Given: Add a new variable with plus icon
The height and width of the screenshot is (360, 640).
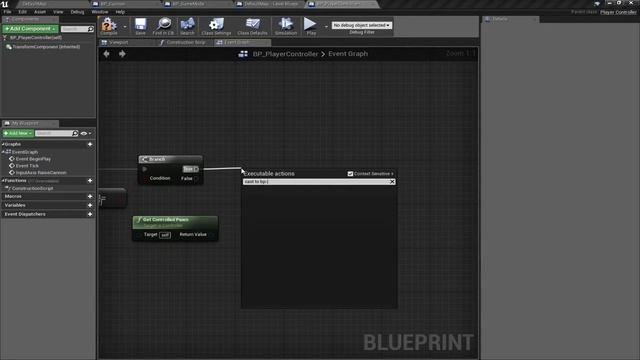Looking at the screenshot, I should click(x=90, y=205).
